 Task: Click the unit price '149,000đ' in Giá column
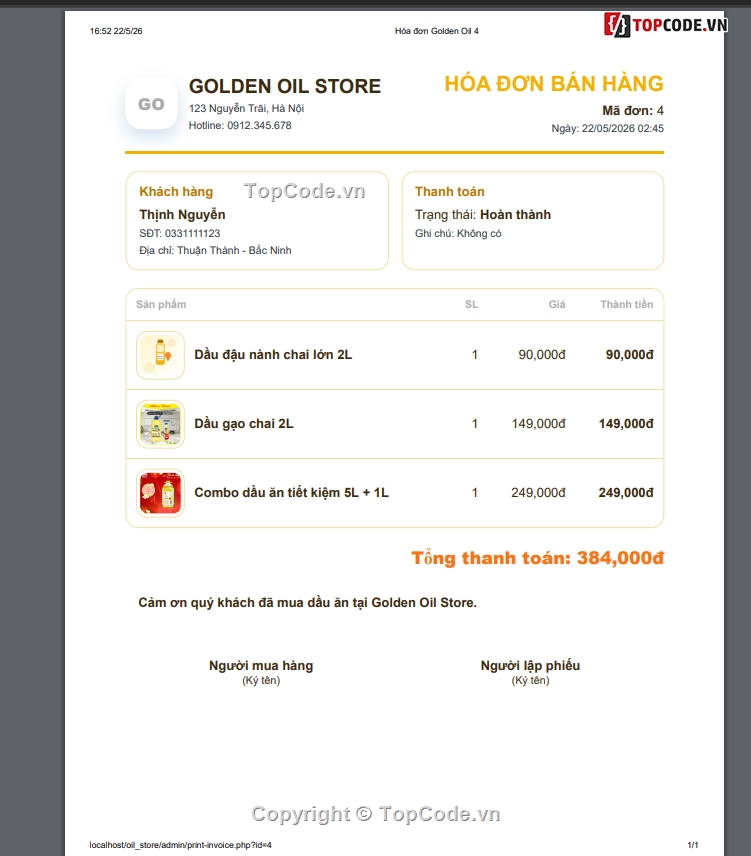(538, 424)
